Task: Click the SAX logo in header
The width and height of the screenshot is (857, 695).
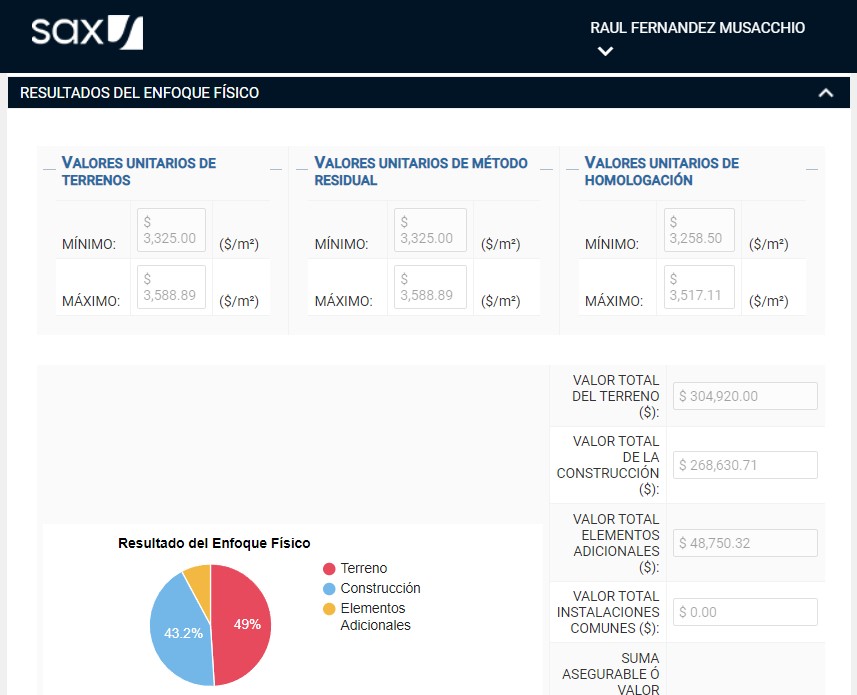Action: click(x=87, y=33)
